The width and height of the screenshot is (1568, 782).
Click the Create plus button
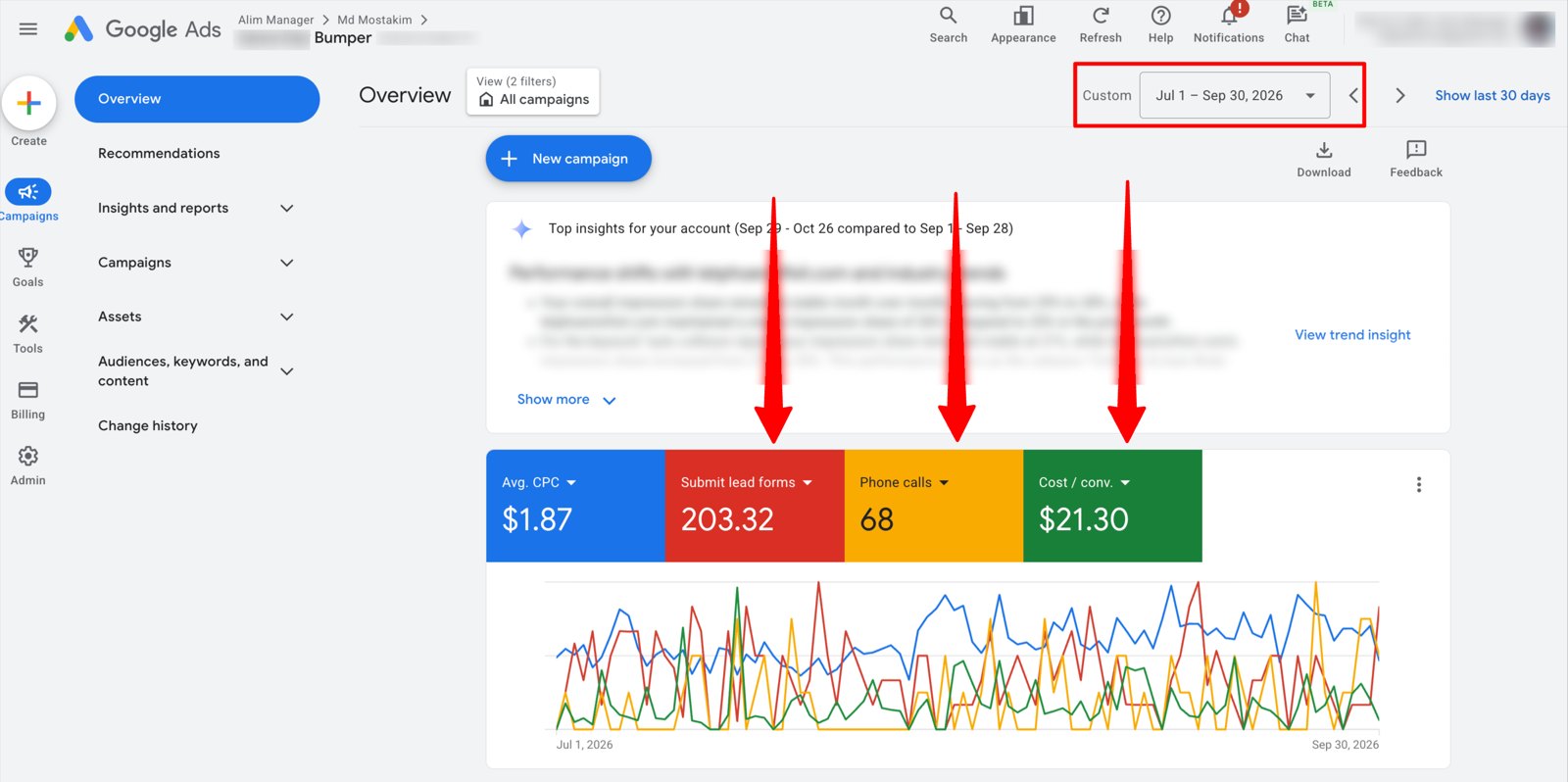point(28,103)
